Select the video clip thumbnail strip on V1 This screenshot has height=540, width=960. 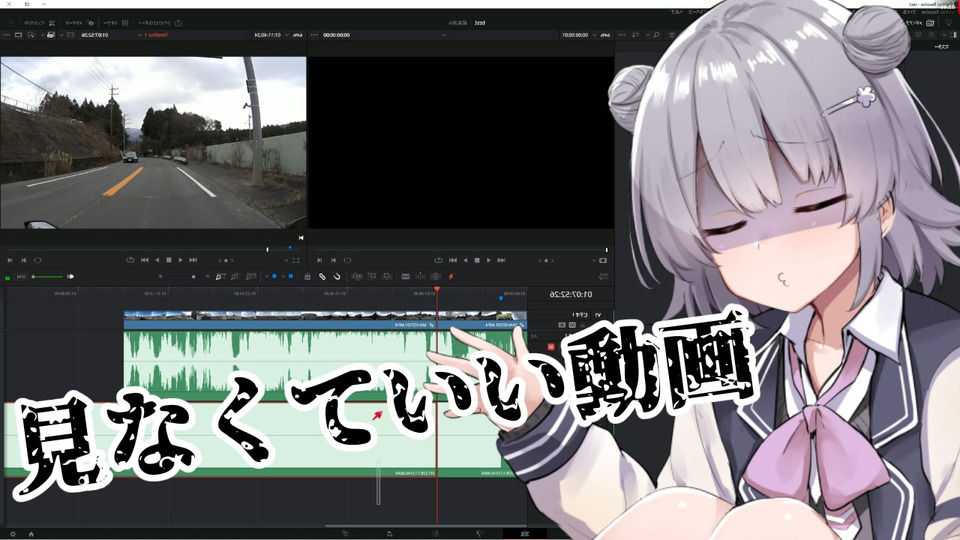coord(325,315)
